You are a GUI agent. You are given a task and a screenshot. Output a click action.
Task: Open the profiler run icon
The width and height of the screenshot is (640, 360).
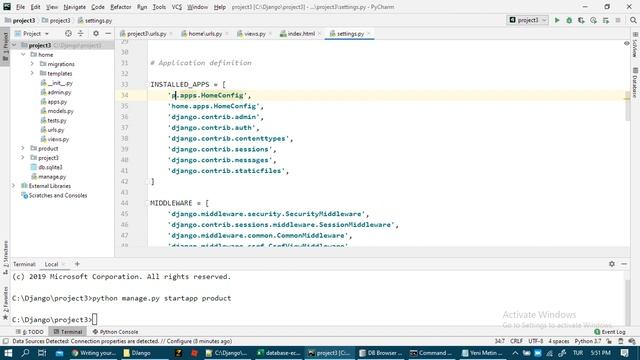[x=593, y=20]
